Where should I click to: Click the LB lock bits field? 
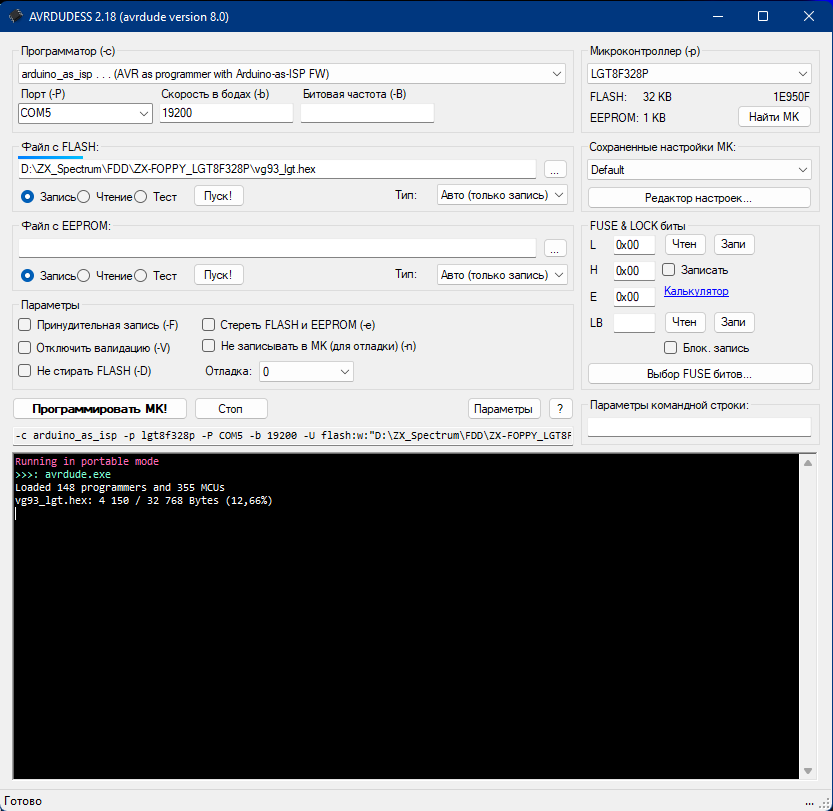pos(634,323)
